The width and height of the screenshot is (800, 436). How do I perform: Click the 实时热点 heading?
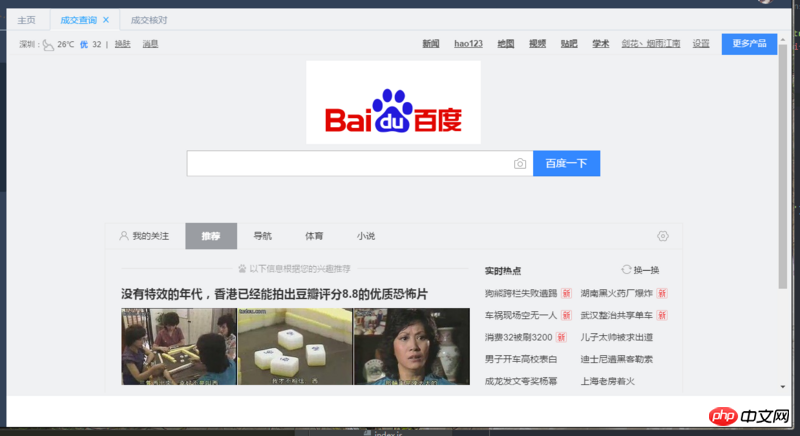(x=503, y=271)
